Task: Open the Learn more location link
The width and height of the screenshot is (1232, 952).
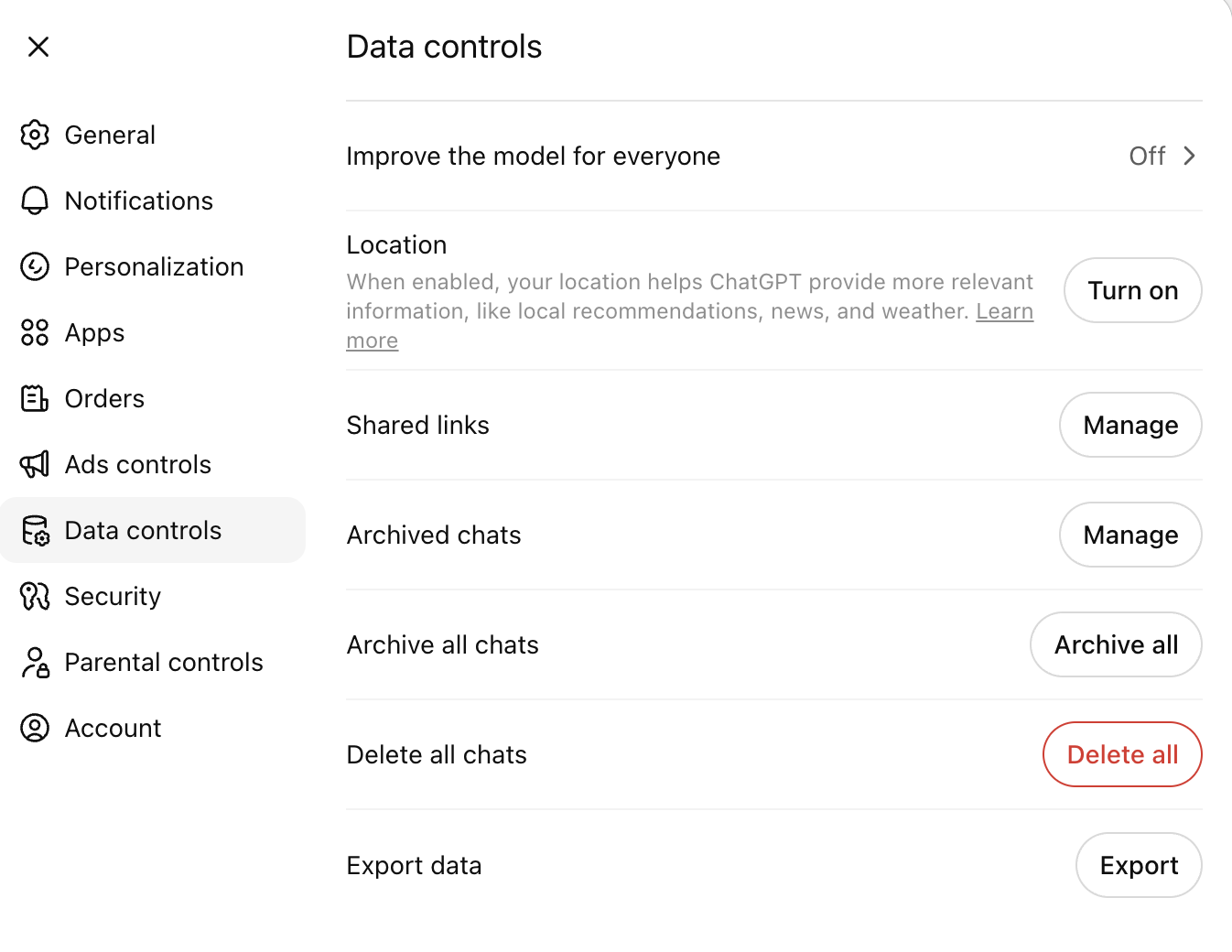Action: point(1004,311)
